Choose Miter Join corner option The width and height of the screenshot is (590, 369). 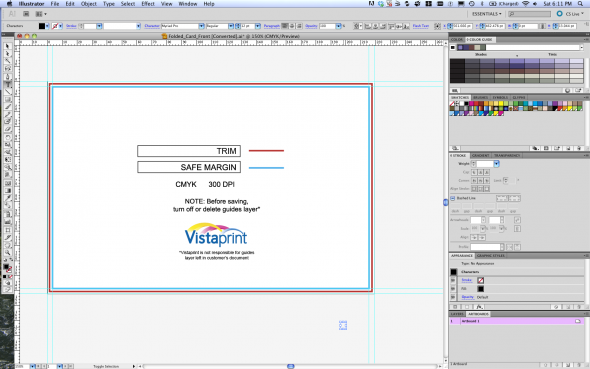pos(474,181)
